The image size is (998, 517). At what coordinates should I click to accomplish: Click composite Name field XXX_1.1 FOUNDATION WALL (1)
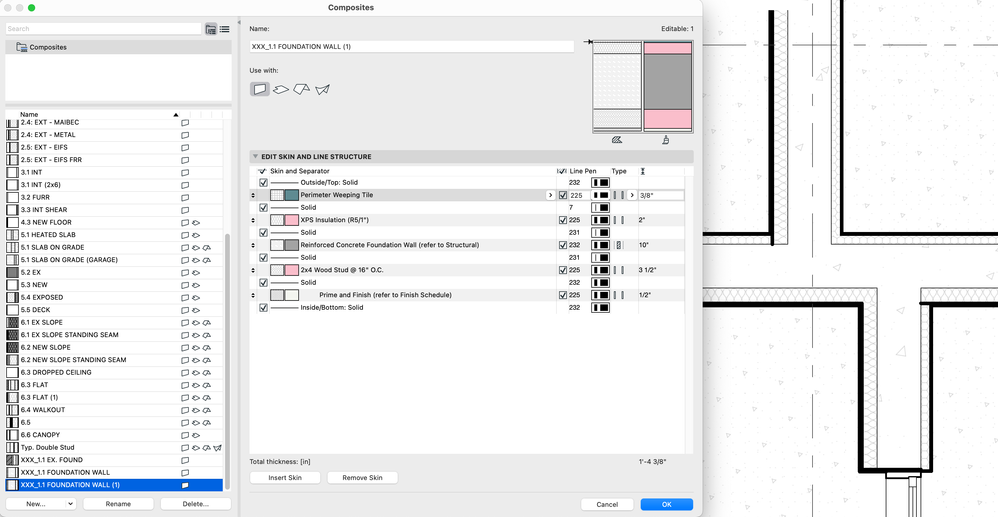coord(412,47)
